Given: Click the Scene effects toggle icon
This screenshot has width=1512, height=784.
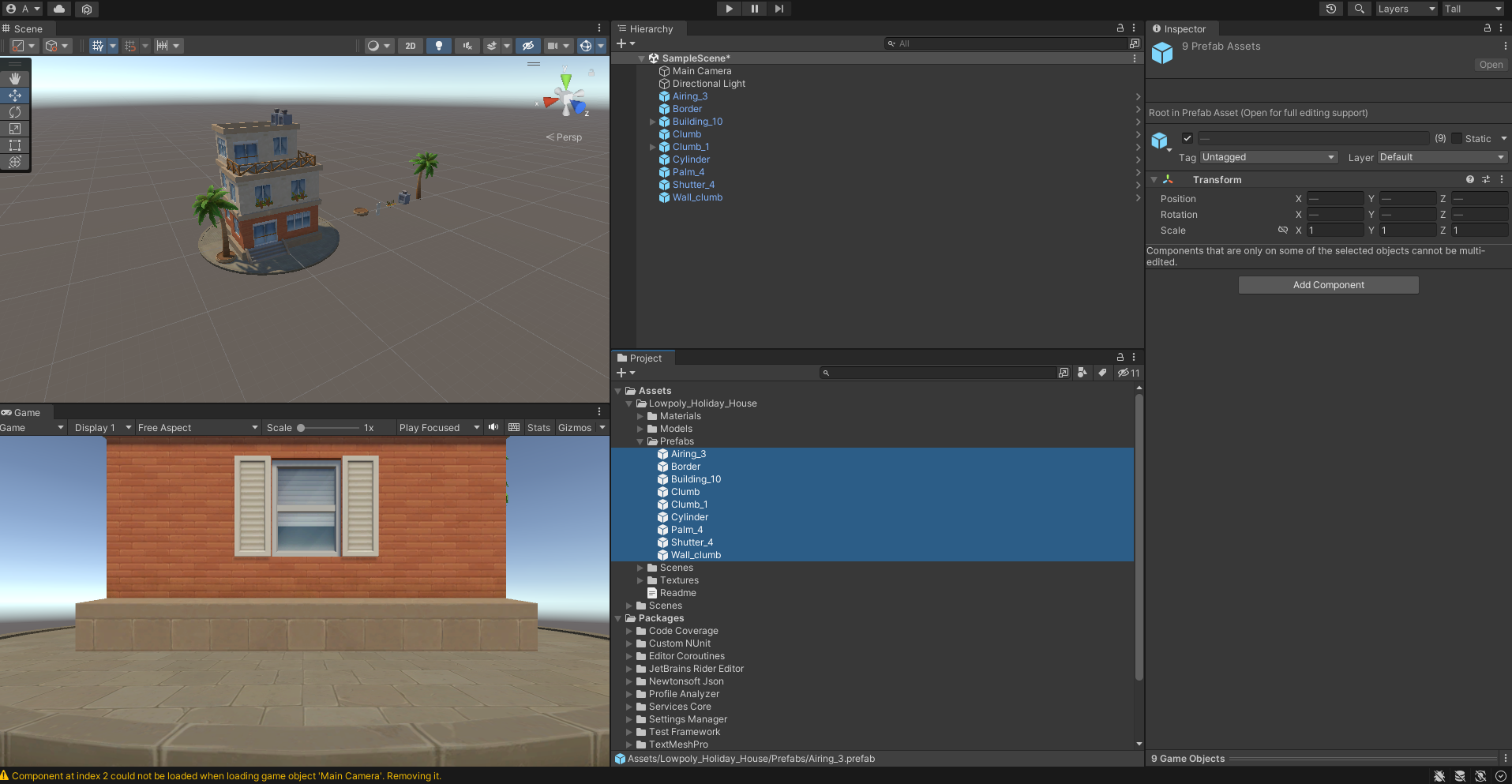Looking at the screenshot, I should [492, 46].
